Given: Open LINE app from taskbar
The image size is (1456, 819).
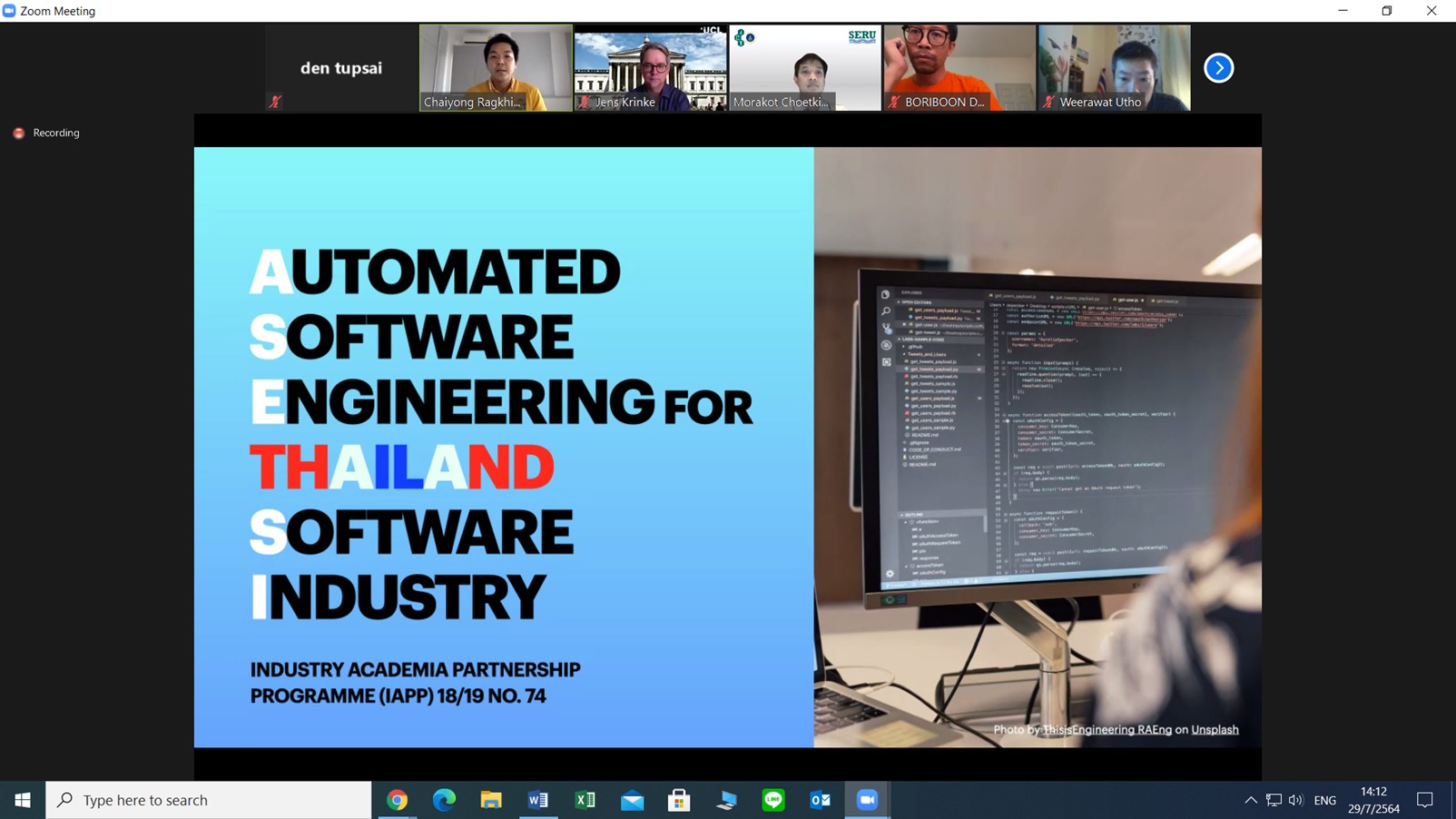Looking at the screenshot, I should [773, 800].
